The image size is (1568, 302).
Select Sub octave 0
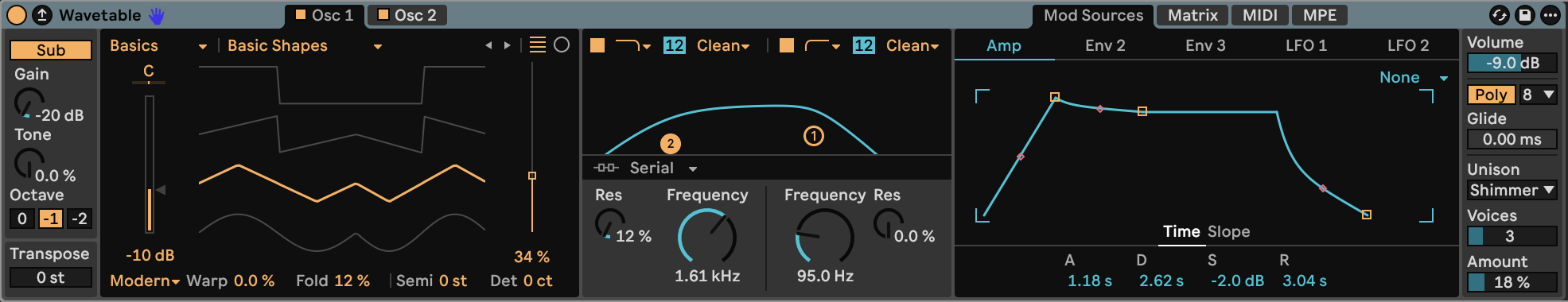(x=22, y=219)
